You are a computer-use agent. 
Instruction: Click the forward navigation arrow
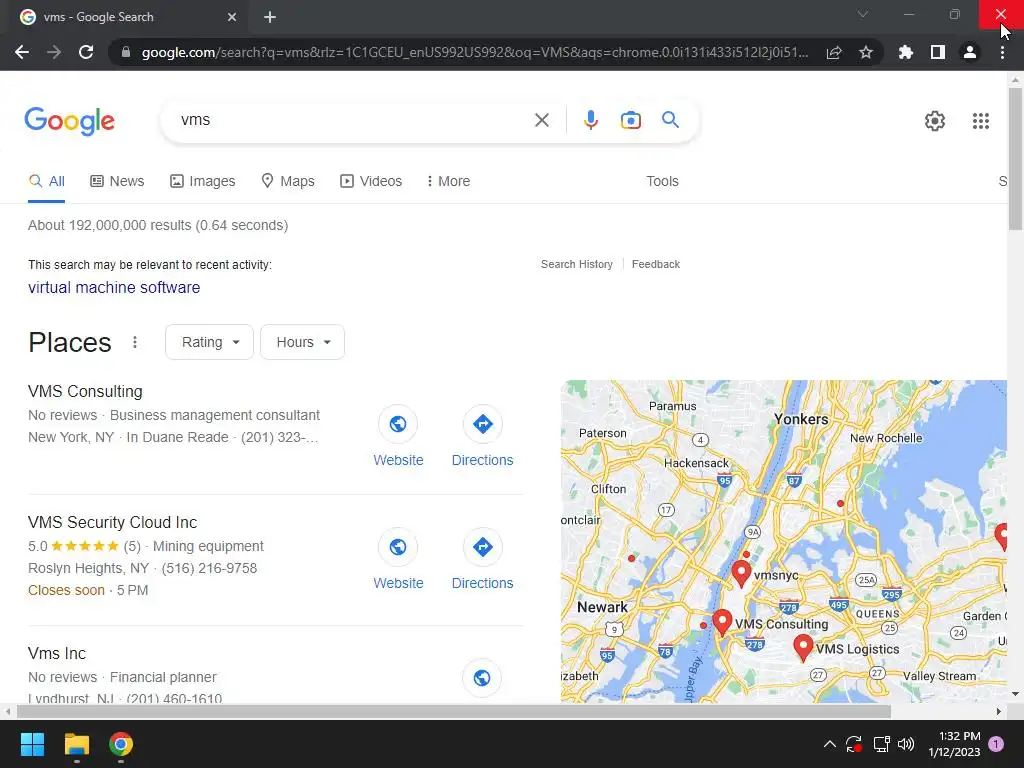[x=54, y=52]
